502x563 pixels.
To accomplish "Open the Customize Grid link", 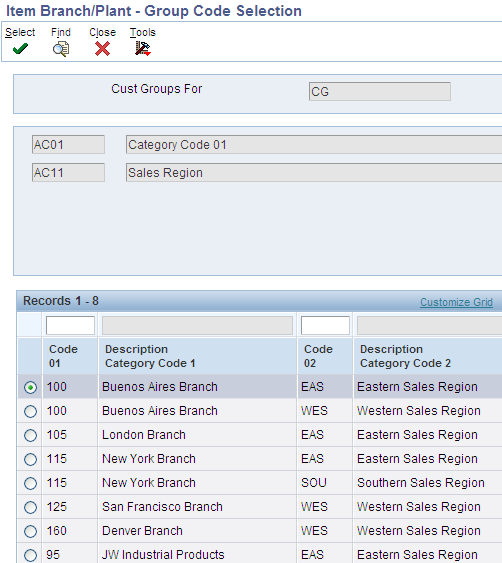I will [x=456, y=302].
